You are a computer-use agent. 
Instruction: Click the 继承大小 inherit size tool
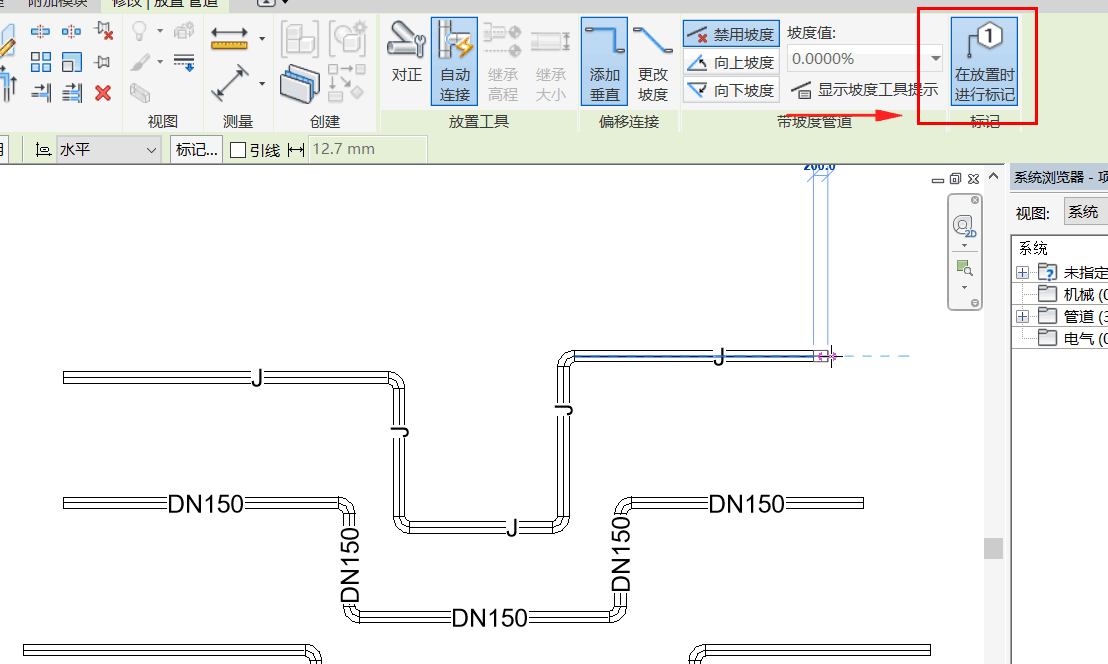tap(551, 61)
